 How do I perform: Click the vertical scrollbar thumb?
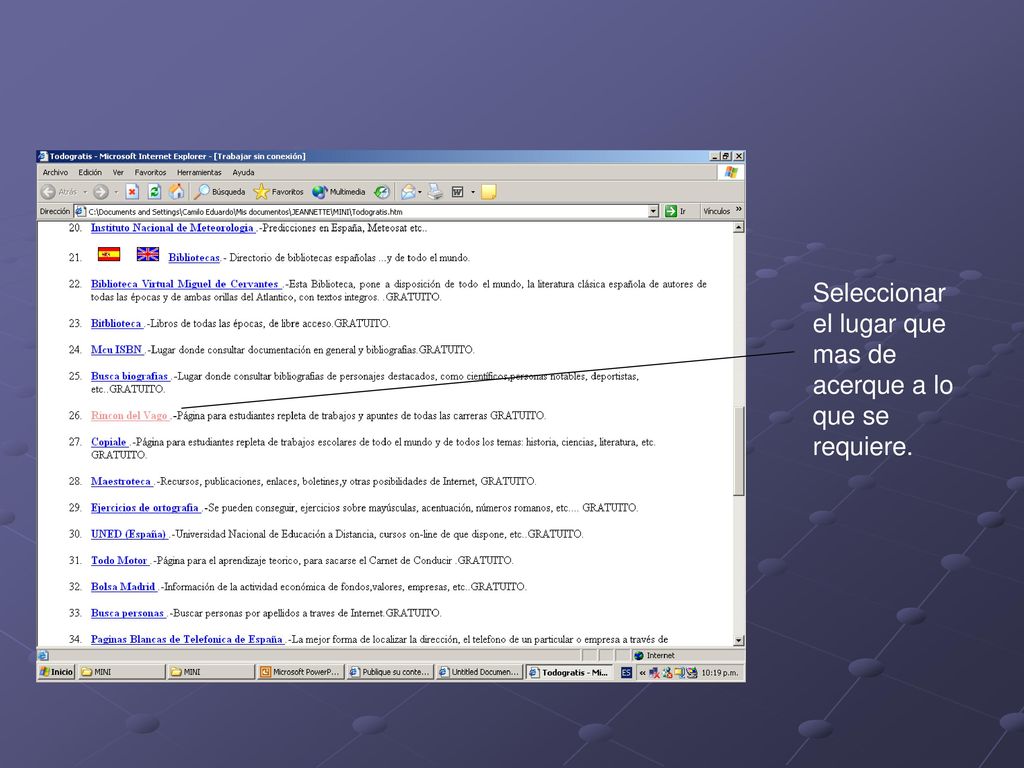(739, 451)
